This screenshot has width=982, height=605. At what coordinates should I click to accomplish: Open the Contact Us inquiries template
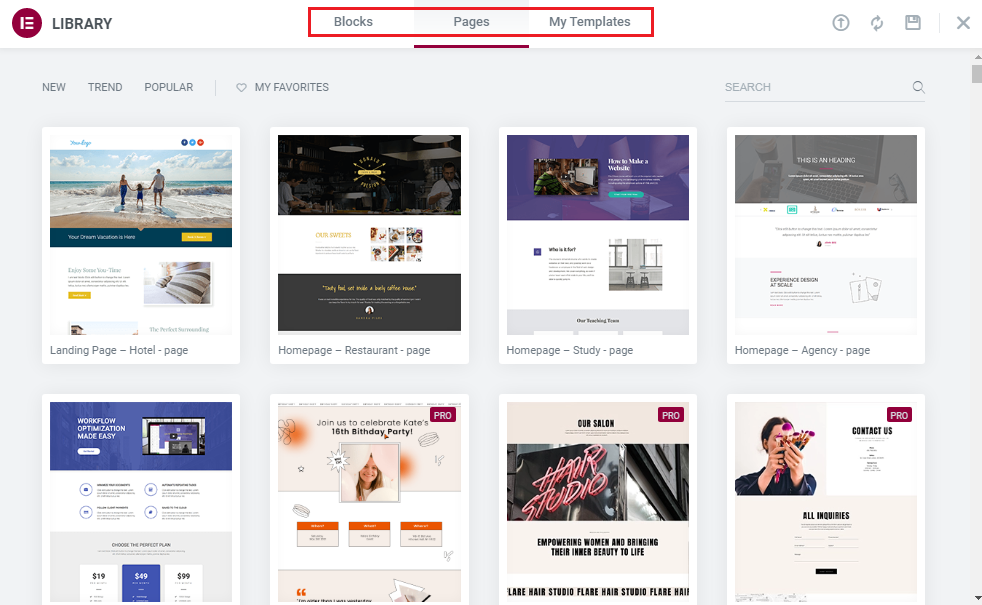[x=825, y=502]
